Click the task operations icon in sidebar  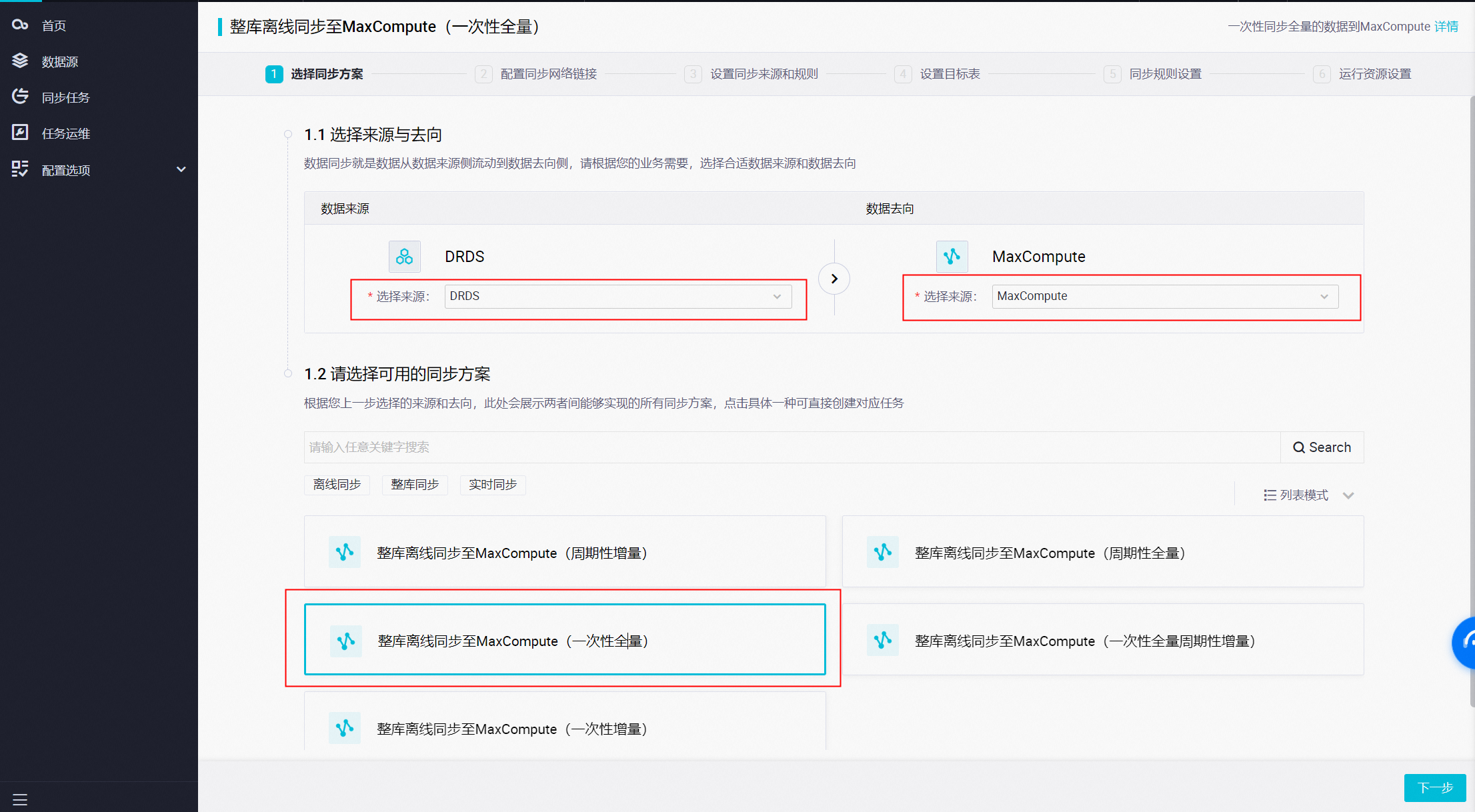click(20, 133)
